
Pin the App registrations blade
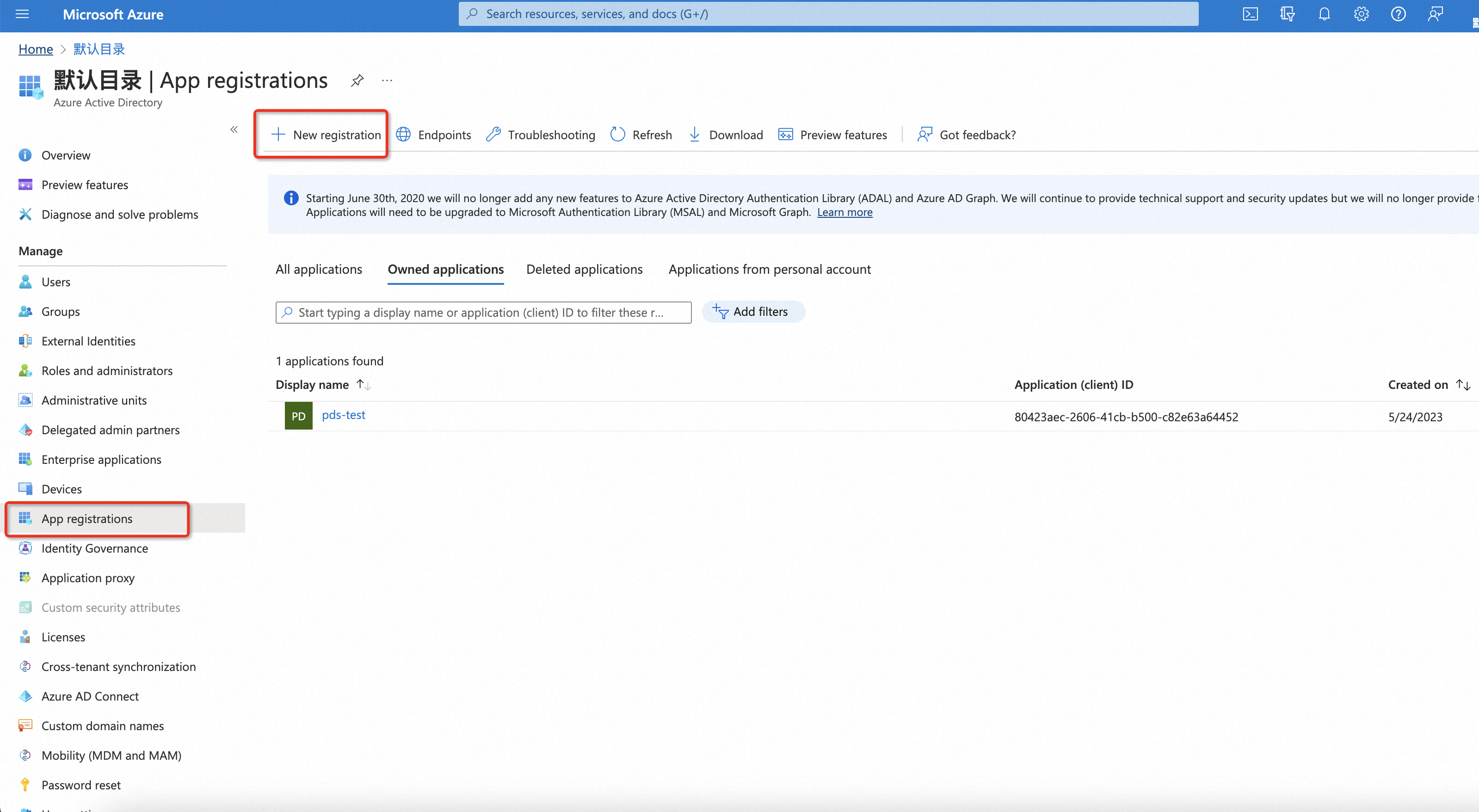357,80
